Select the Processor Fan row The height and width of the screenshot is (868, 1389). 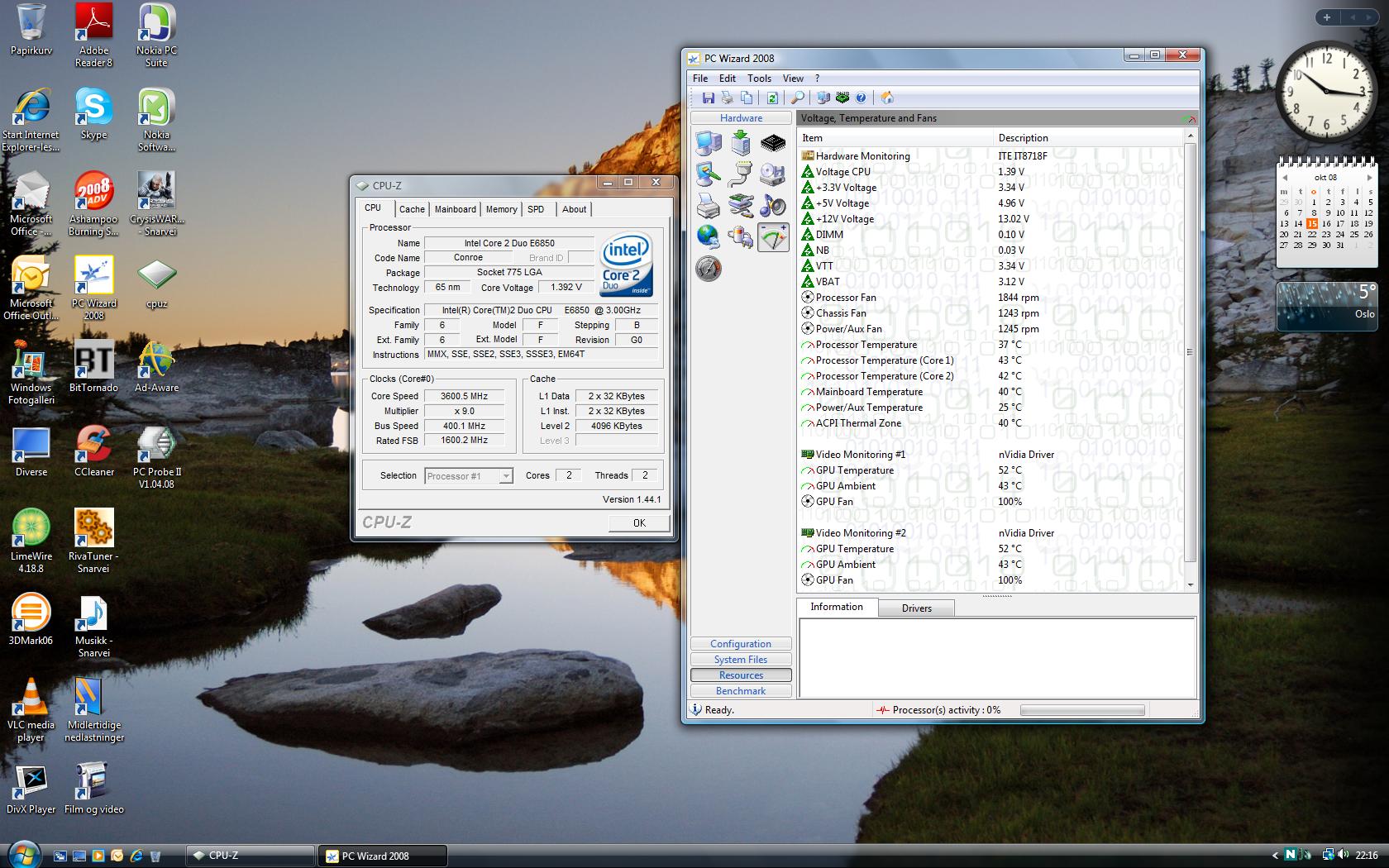(x=992, y=298)
